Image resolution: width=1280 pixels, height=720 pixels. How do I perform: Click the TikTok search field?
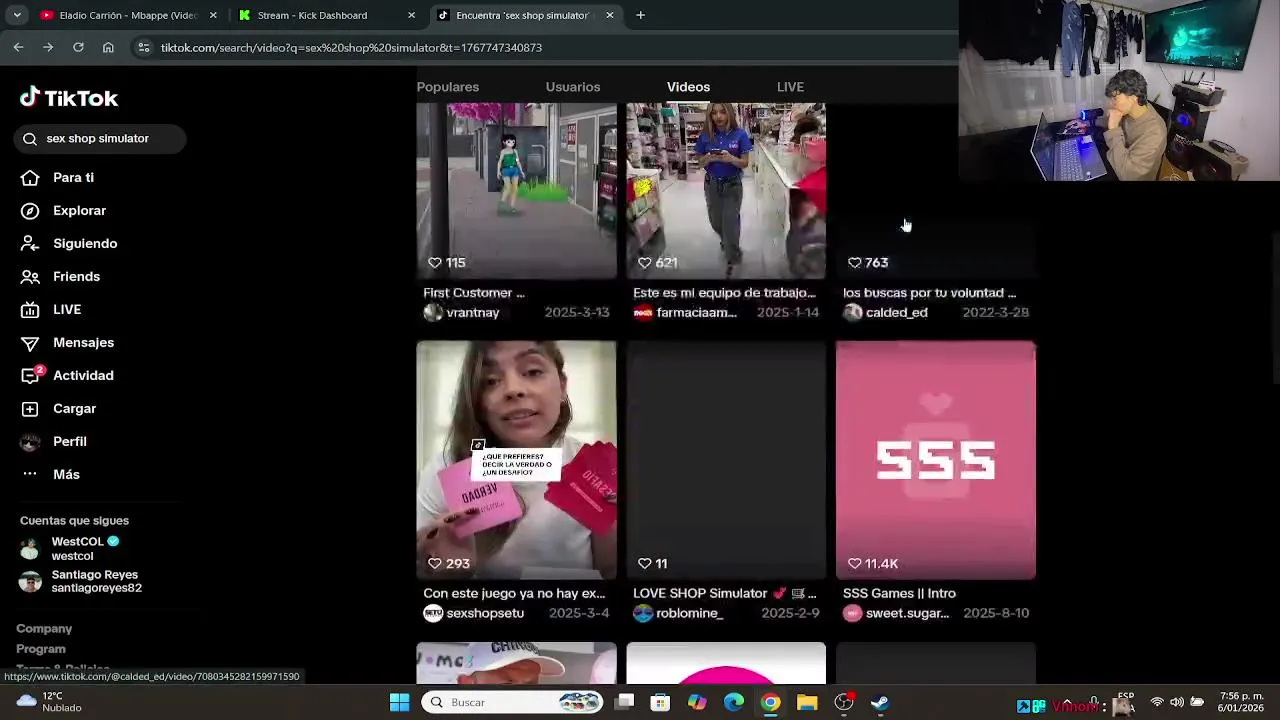coord(100,138)
